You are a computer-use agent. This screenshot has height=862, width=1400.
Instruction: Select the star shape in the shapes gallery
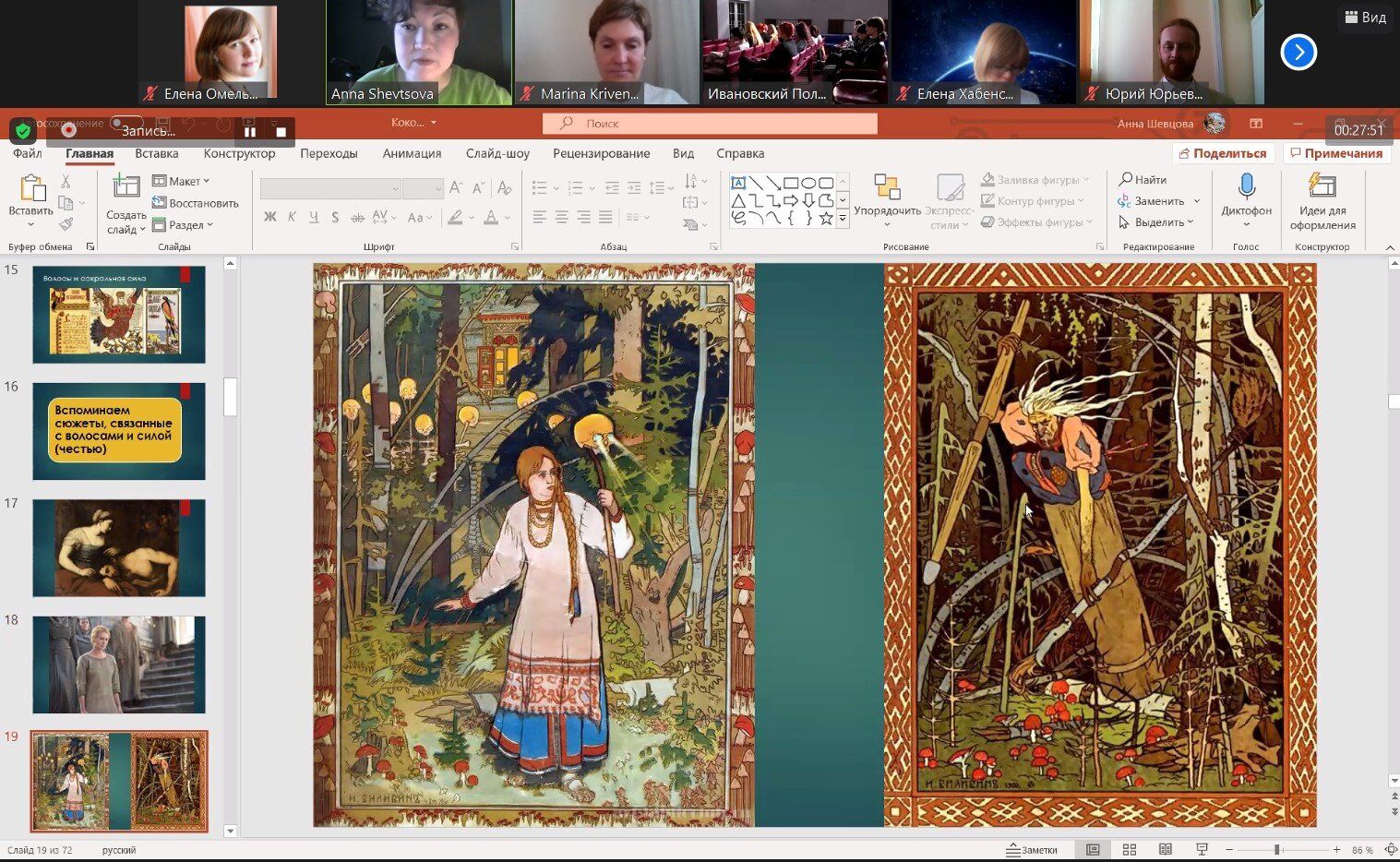coord(826,219)
